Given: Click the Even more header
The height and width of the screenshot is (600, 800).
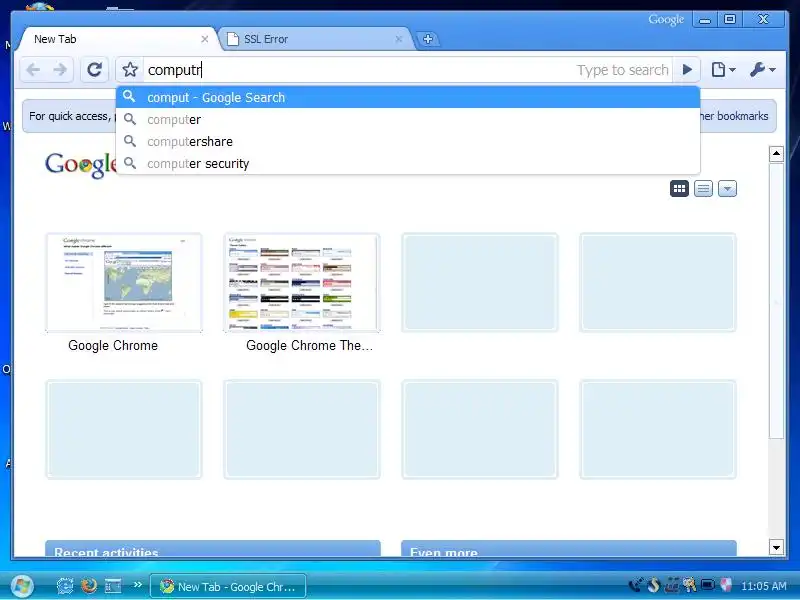Looking at the screenshot, I should (x=569, y=549).
